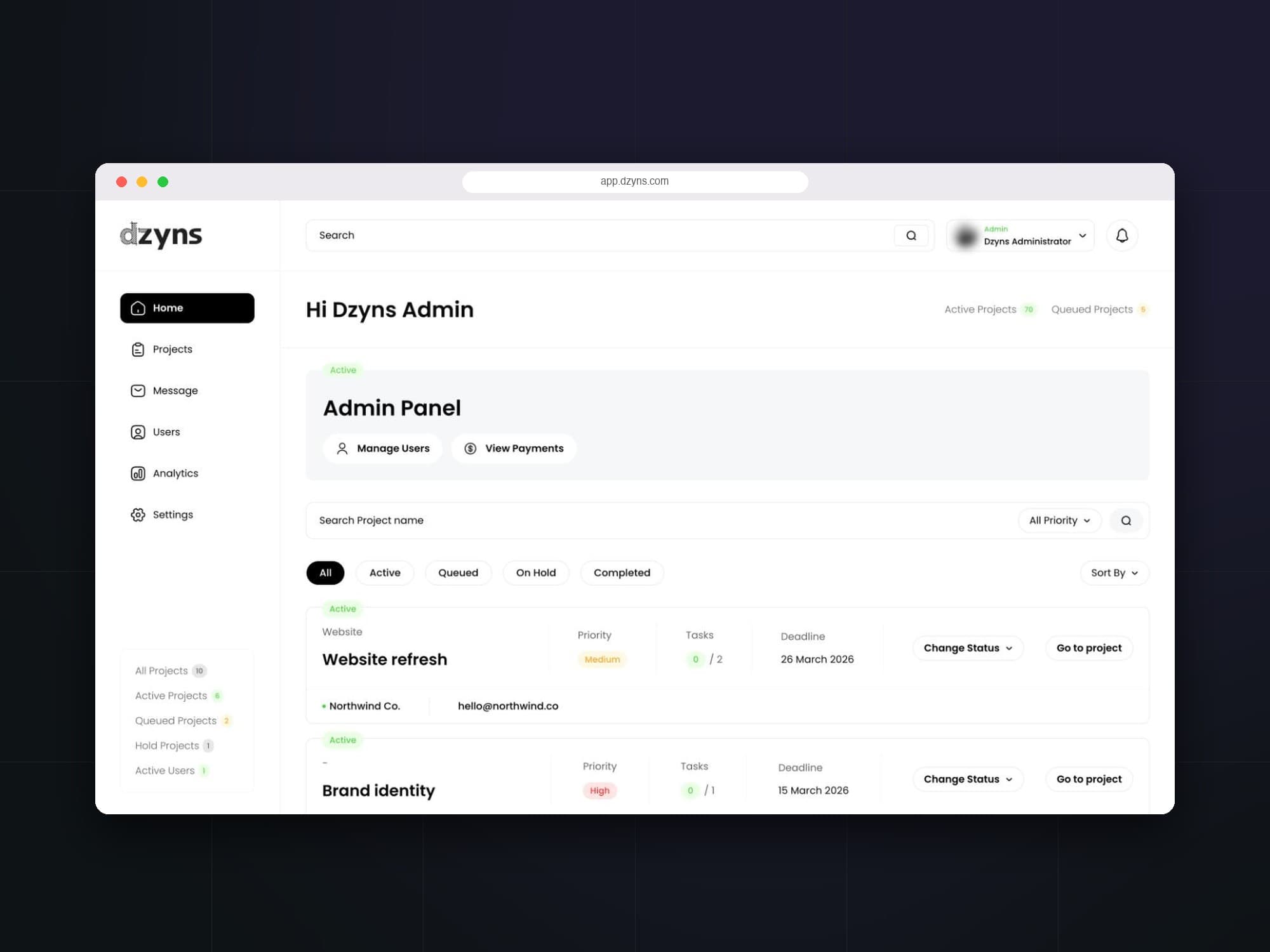Screen dimensions: 1270x952
Task: Click the Manage Users button
Action: click(x=383, y=449)
